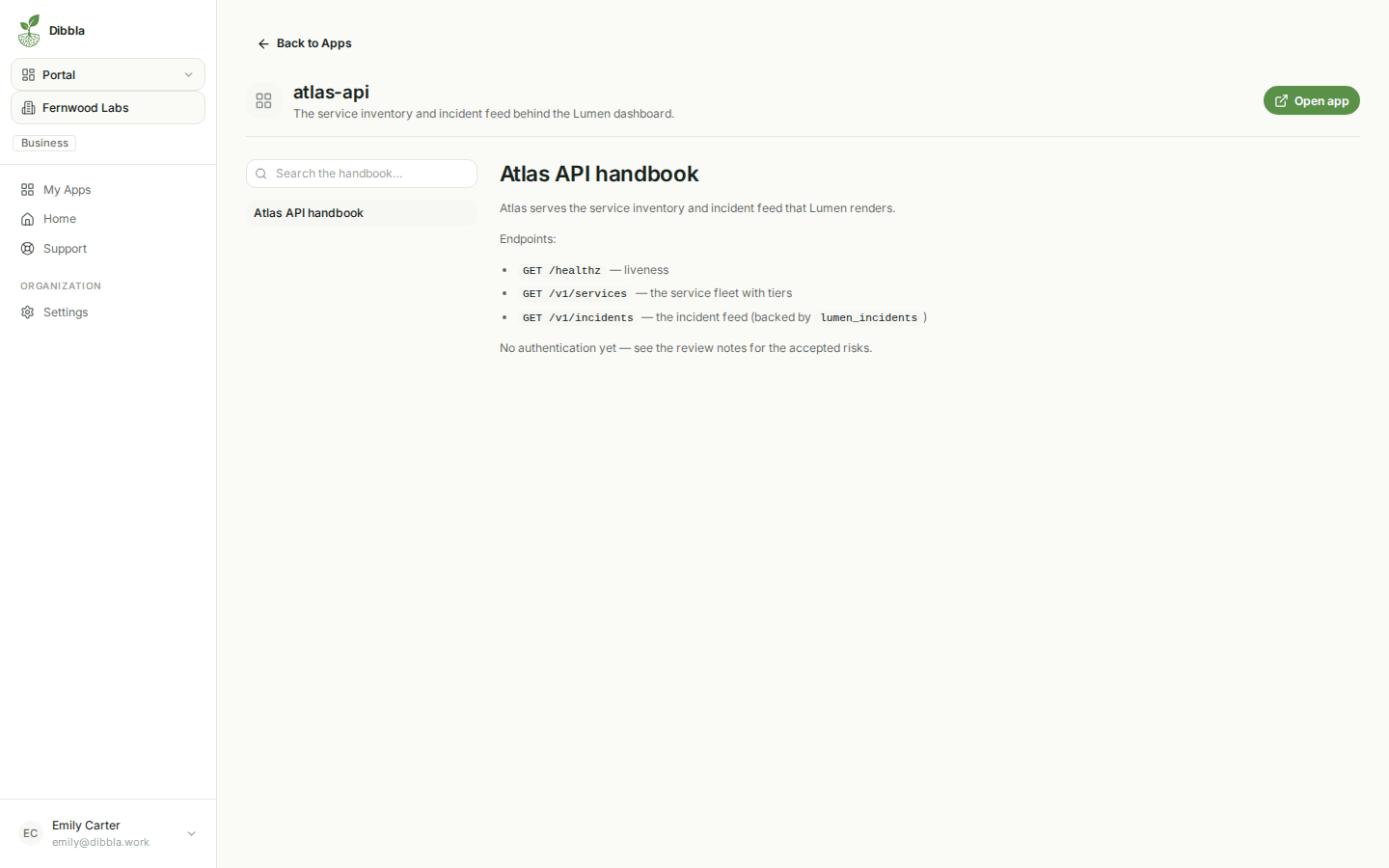Click the My Apps grid icon

click(x=28, y=190)
